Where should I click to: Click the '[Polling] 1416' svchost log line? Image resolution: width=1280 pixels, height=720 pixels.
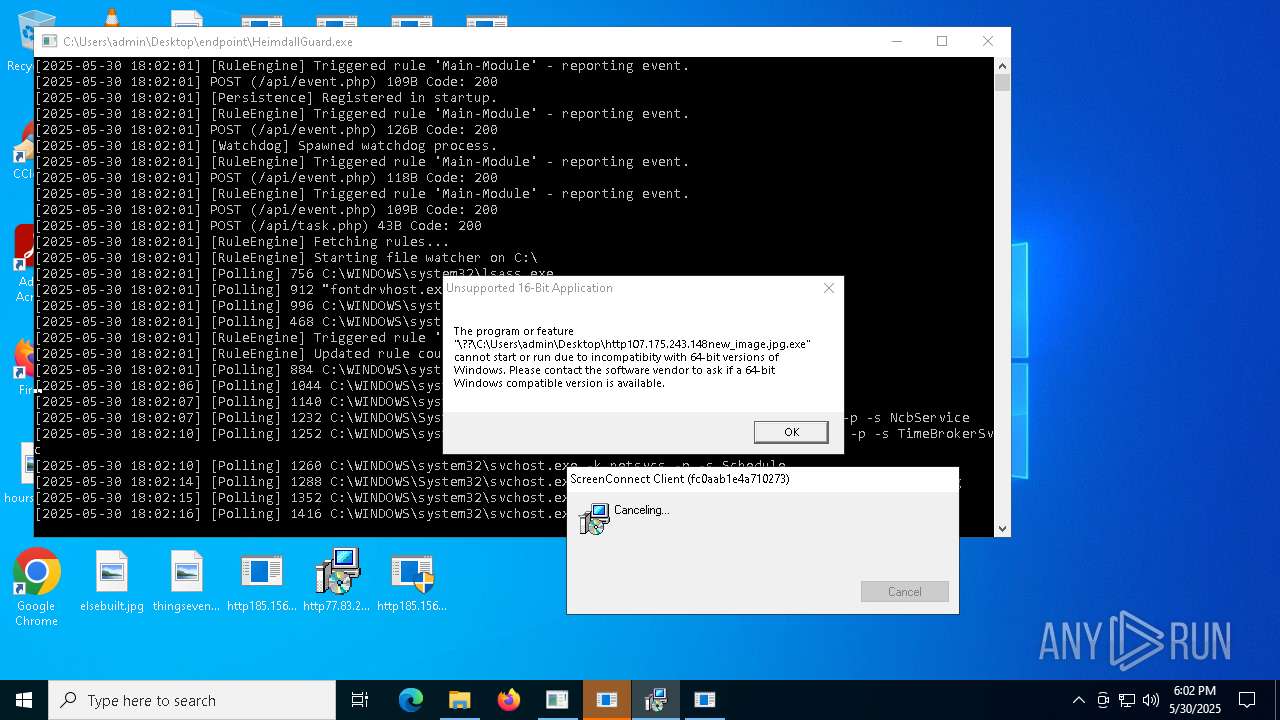pyautogui.click(x=302, y=514)
